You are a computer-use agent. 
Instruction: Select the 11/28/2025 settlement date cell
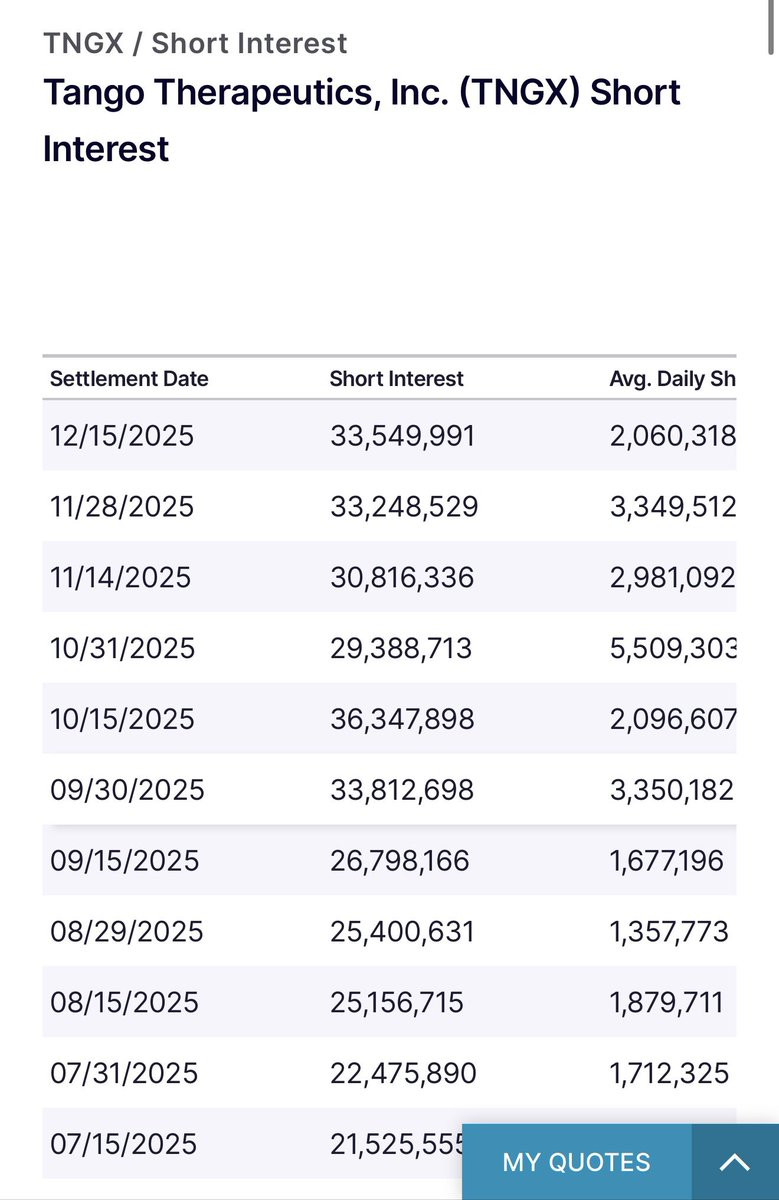point(122,507)
